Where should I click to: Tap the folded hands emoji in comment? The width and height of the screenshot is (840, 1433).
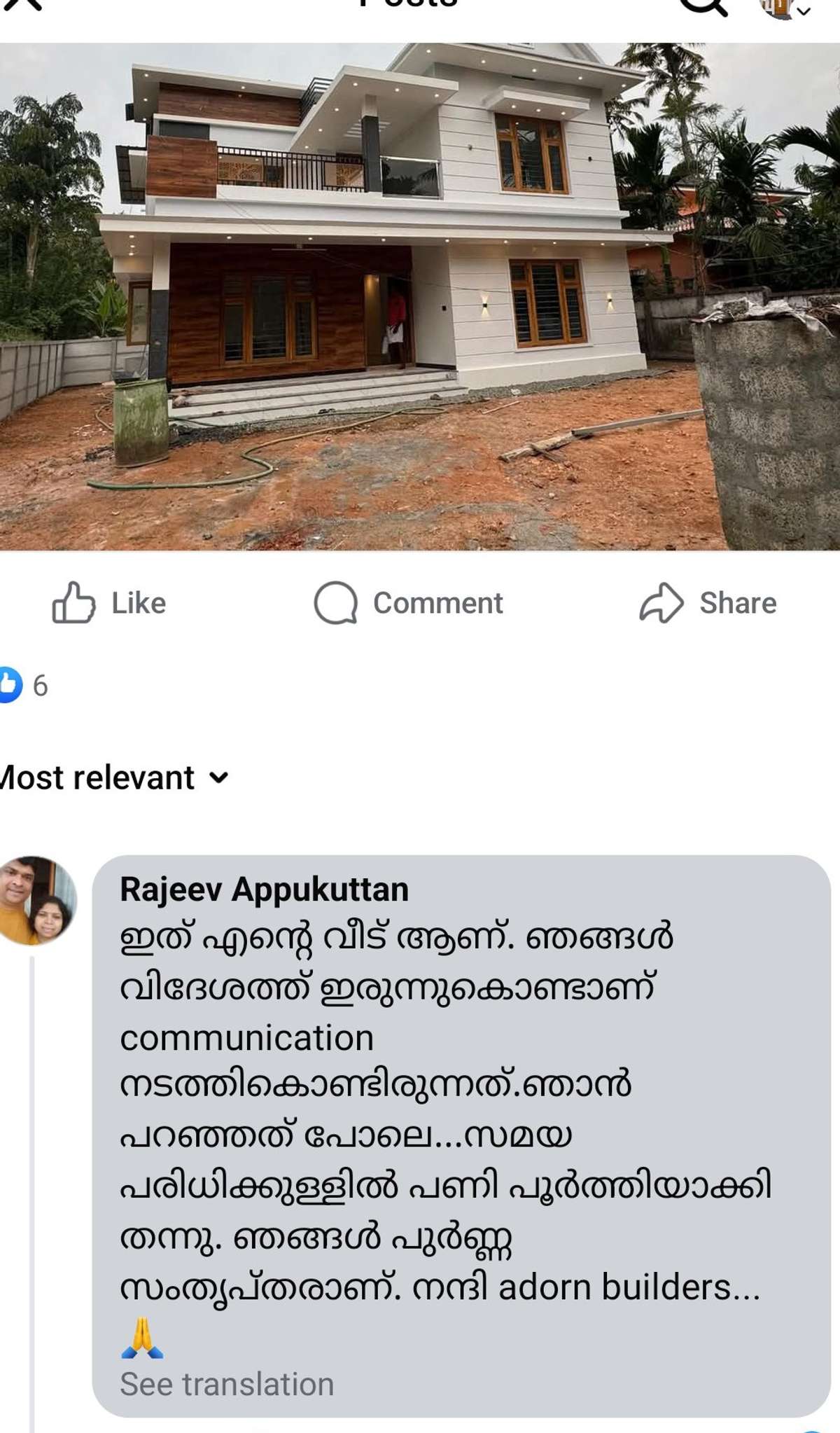coord(142,1338)
